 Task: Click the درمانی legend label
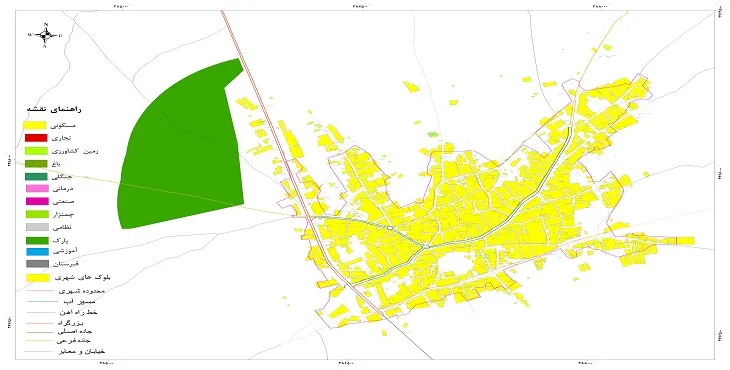pyautogui.click(x=63, y=189)
